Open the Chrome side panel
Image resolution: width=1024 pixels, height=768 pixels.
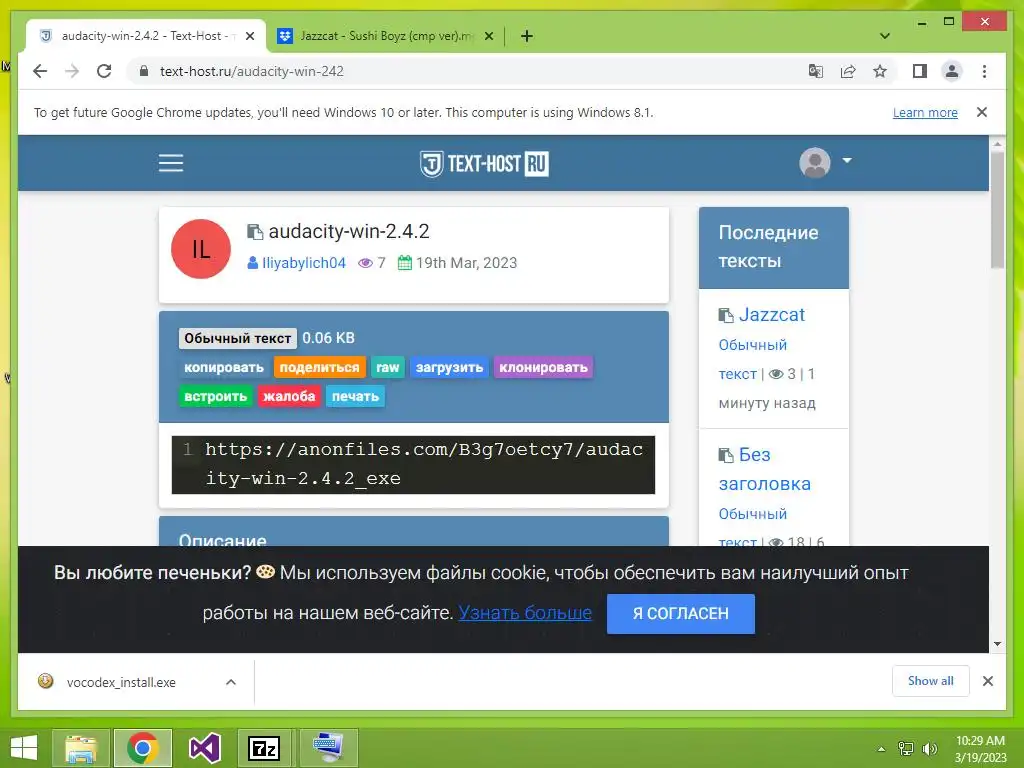(x=920, y=71)
